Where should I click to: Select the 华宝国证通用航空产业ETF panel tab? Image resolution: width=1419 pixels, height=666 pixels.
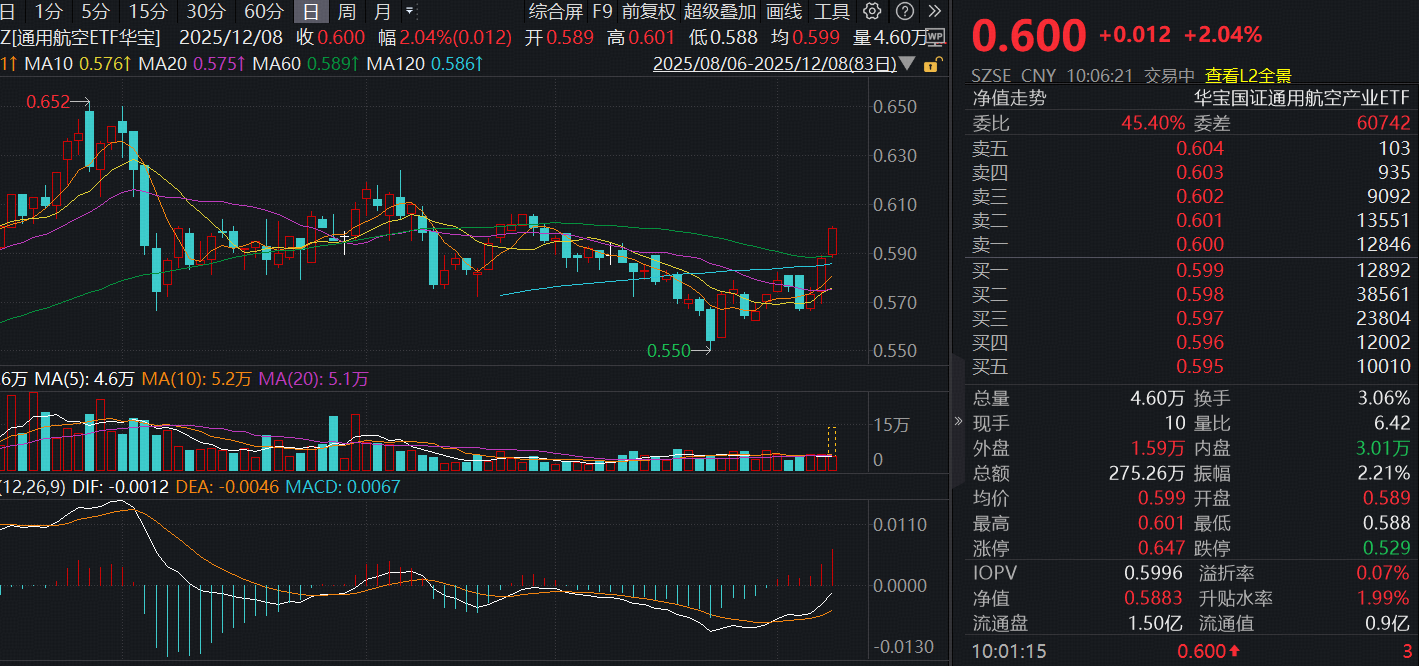pos(1302,98)
